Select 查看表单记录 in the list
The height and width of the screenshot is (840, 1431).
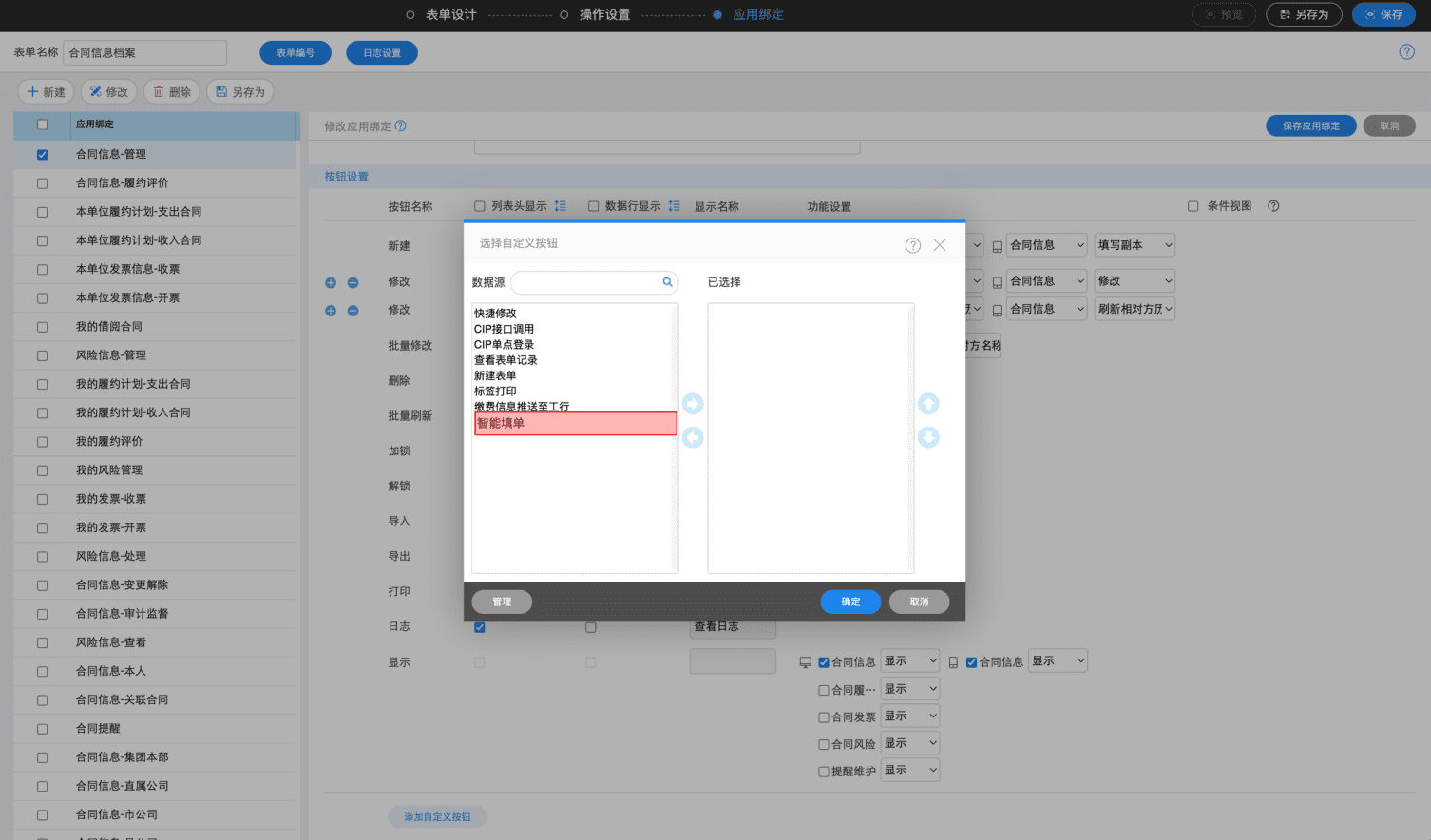(506, 360)
